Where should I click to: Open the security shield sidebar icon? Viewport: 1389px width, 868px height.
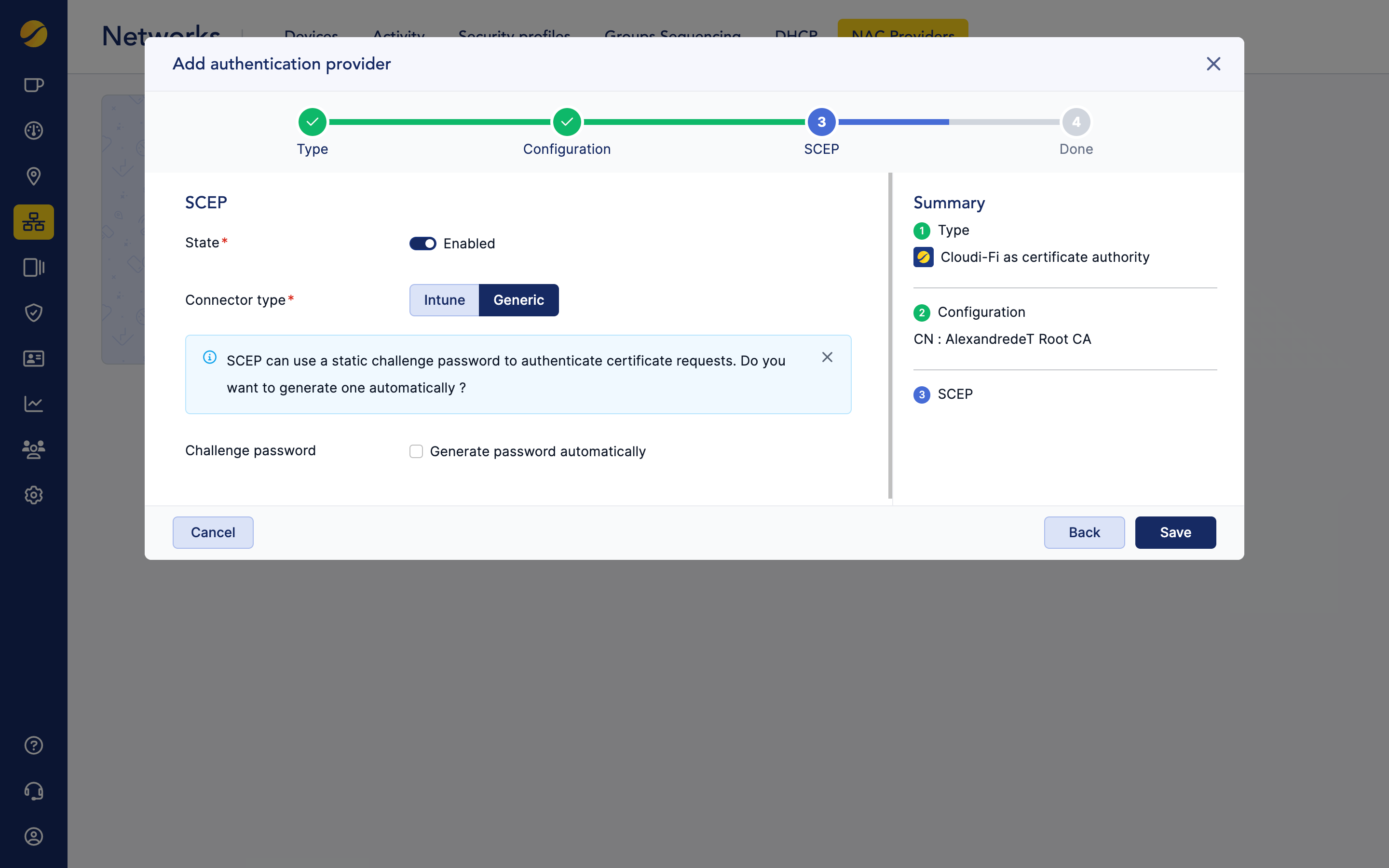33,313
